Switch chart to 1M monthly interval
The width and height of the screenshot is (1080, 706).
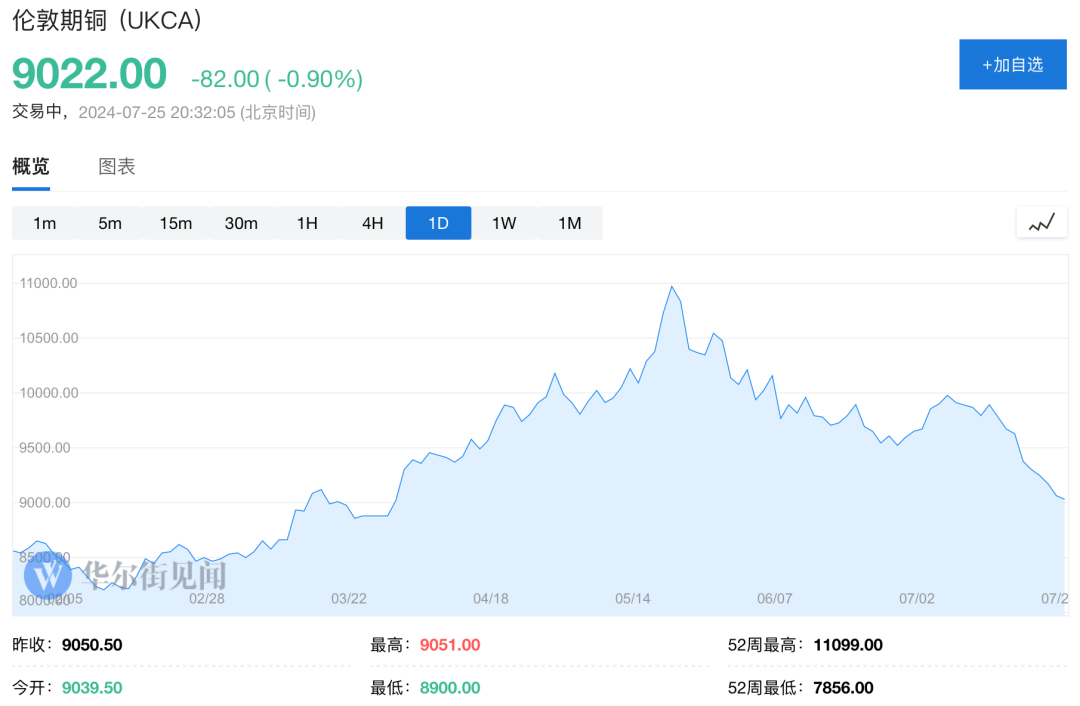pyautogui.click(x=569, y=223)
